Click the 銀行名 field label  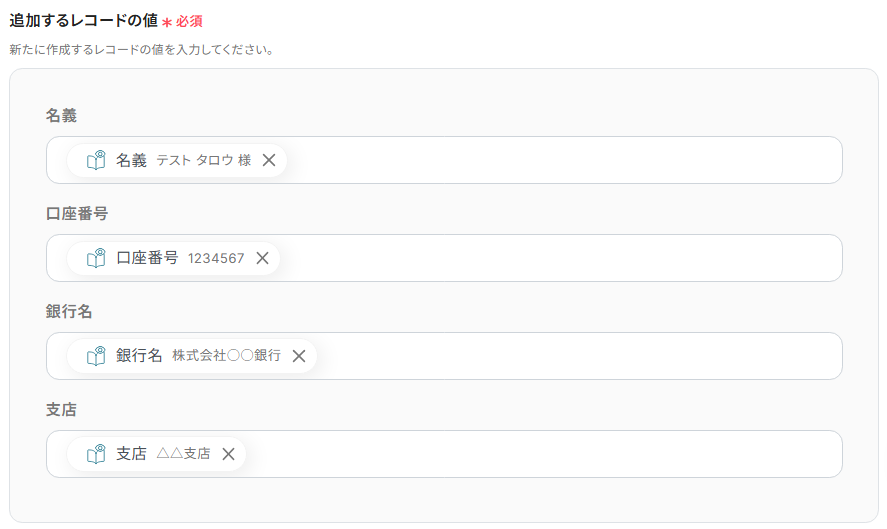pos(69,311)
